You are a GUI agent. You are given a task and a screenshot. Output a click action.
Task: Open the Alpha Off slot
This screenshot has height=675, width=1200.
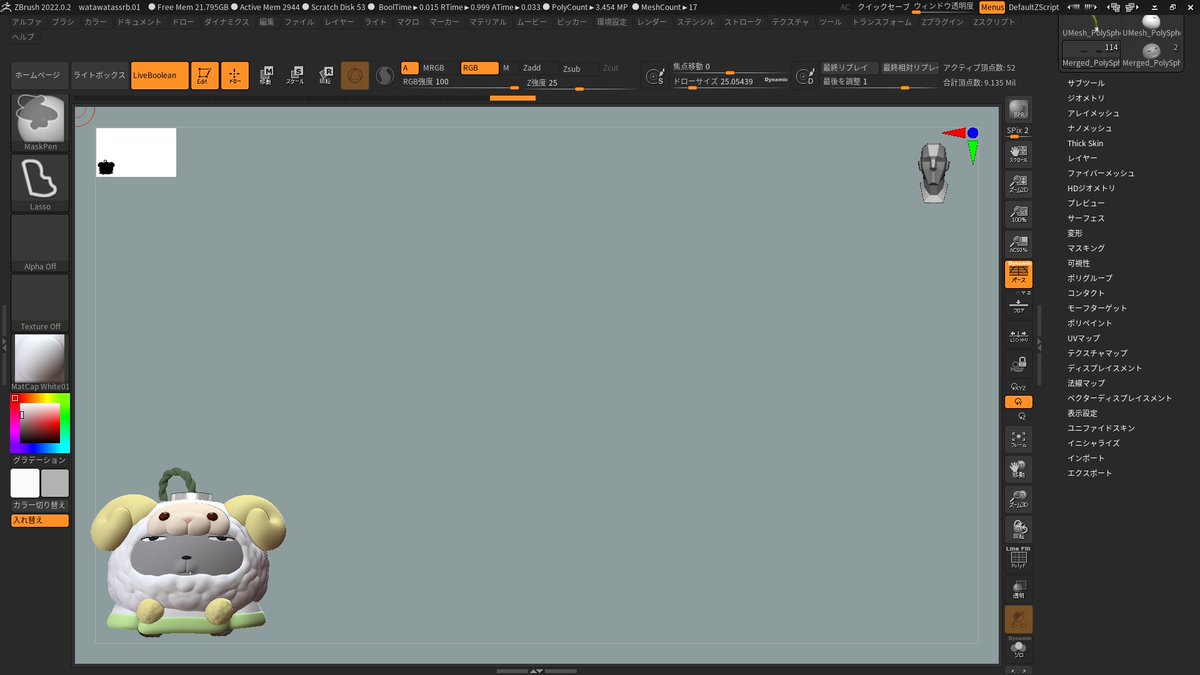click(x=40, y=243)
